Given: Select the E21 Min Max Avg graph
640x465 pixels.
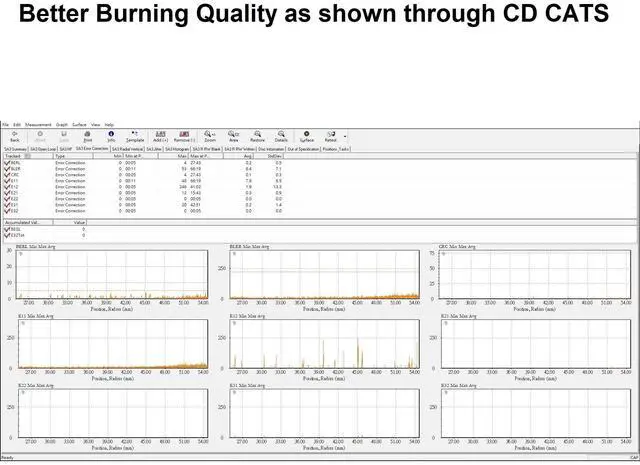Looking at the screenshot, I should (536, 344).
